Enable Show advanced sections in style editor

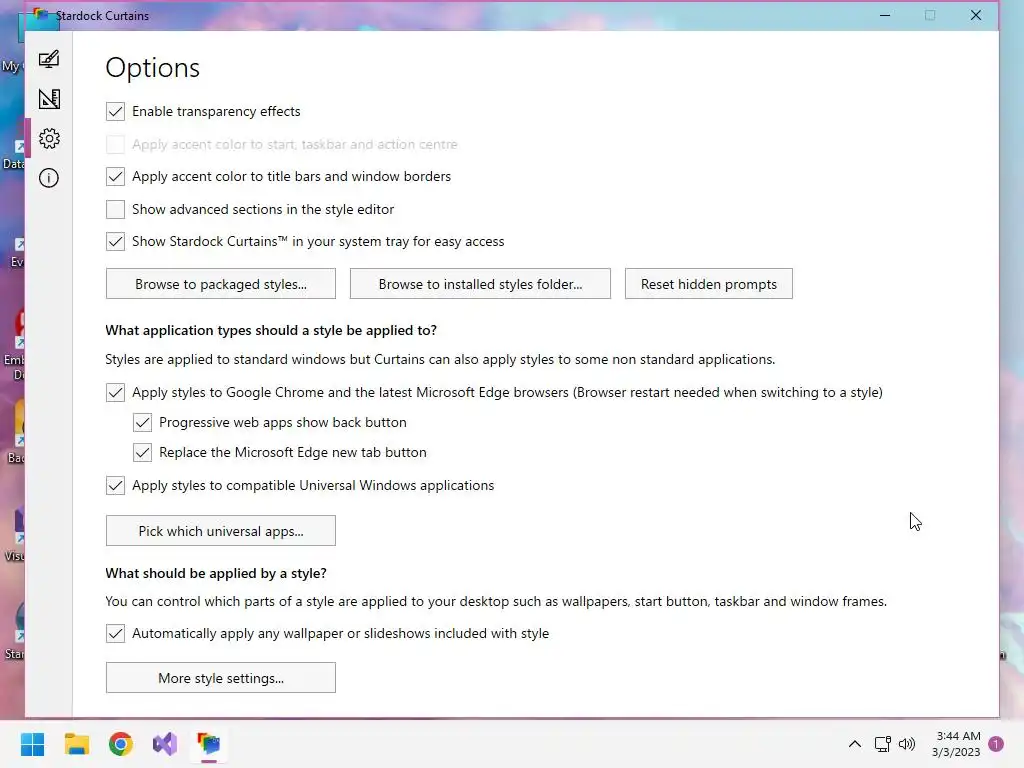click(x=116, y=209)
